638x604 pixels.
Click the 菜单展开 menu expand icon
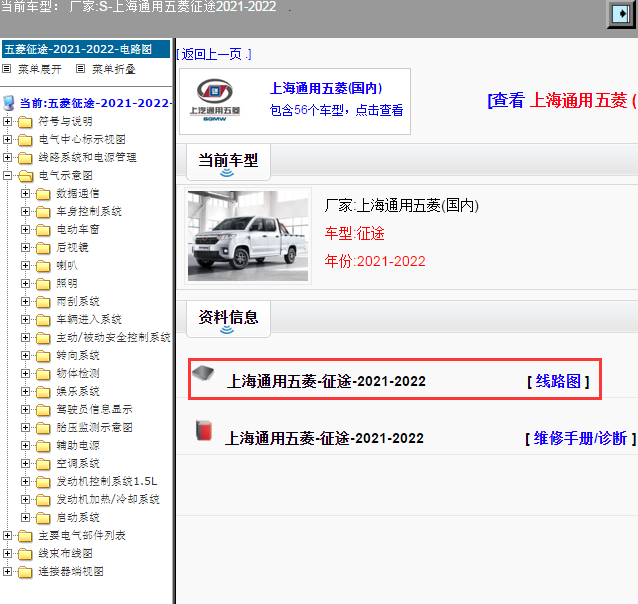pyautogui.click(x=7, y=68)
